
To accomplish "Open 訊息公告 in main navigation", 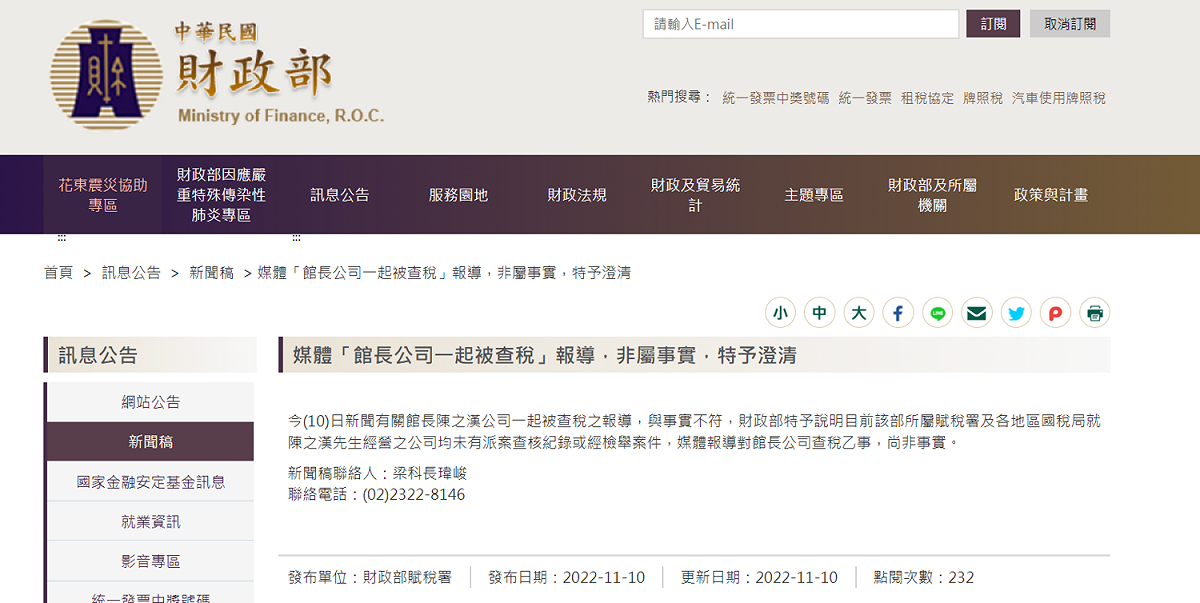I will point(340,195).
